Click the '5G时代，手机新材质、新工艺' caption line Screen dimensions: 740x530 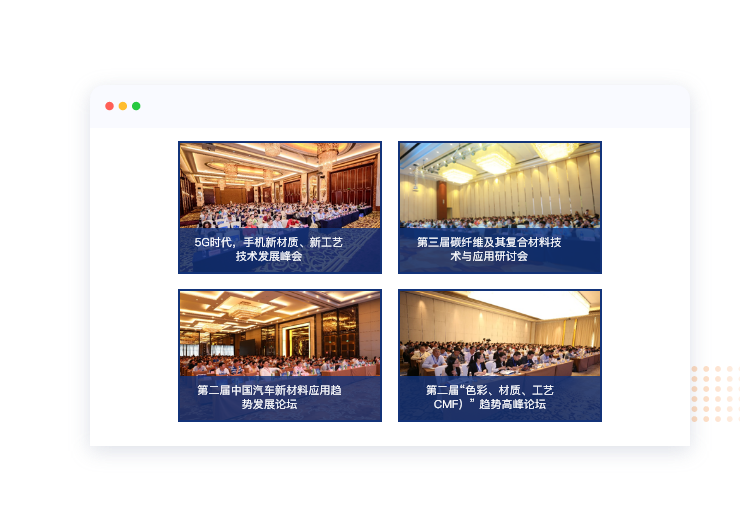[268, 242]
